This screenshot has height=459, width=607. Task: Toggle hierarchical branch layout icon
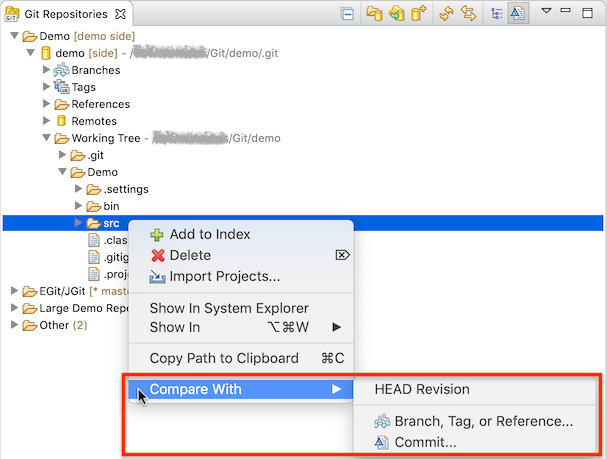point(497,14)
